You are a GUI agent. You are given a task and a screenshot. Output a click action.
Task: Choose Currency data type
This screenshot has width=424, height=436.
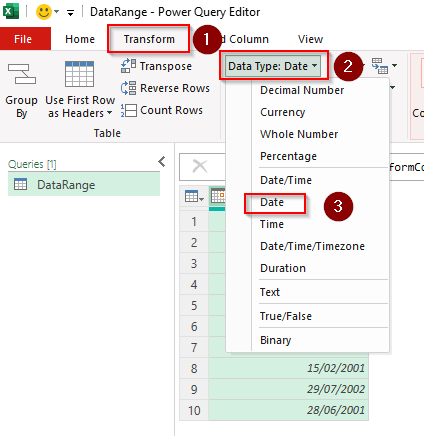(x=283, y=112)
